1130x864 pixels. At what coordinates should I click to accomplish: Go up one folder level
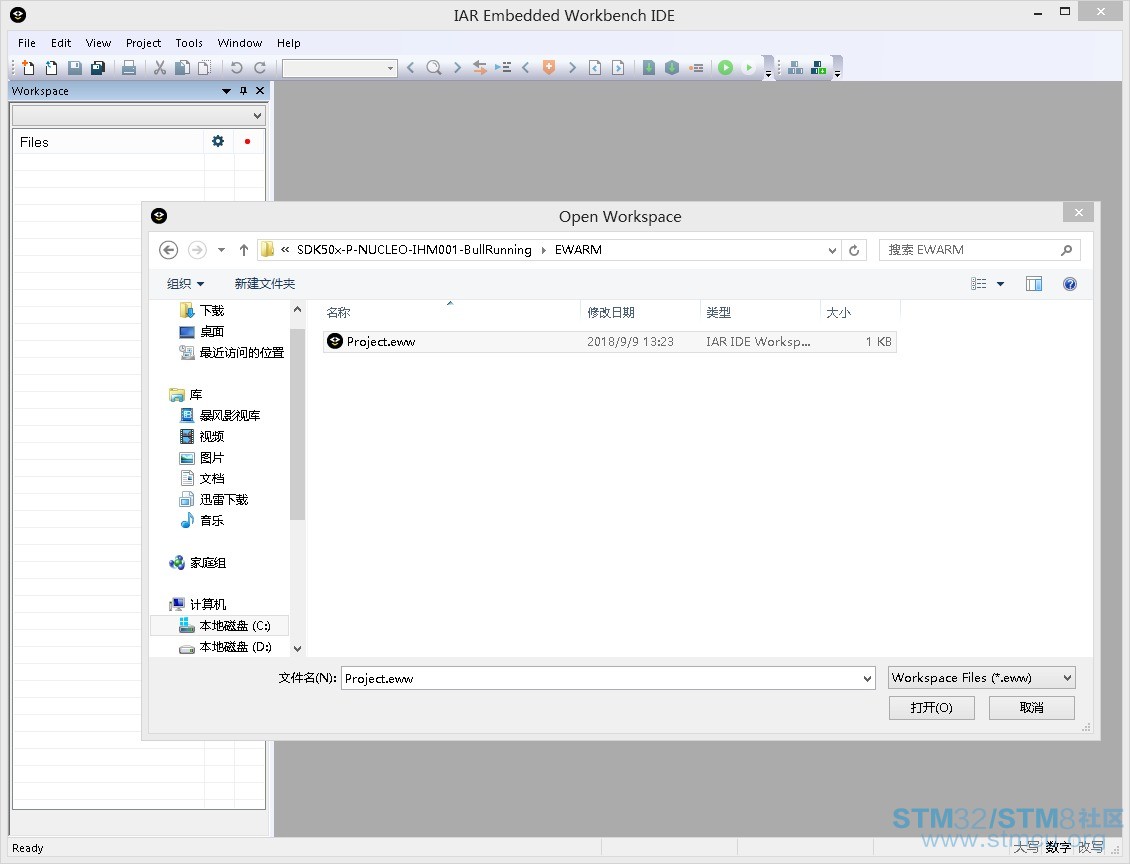(x=244, y=250)
